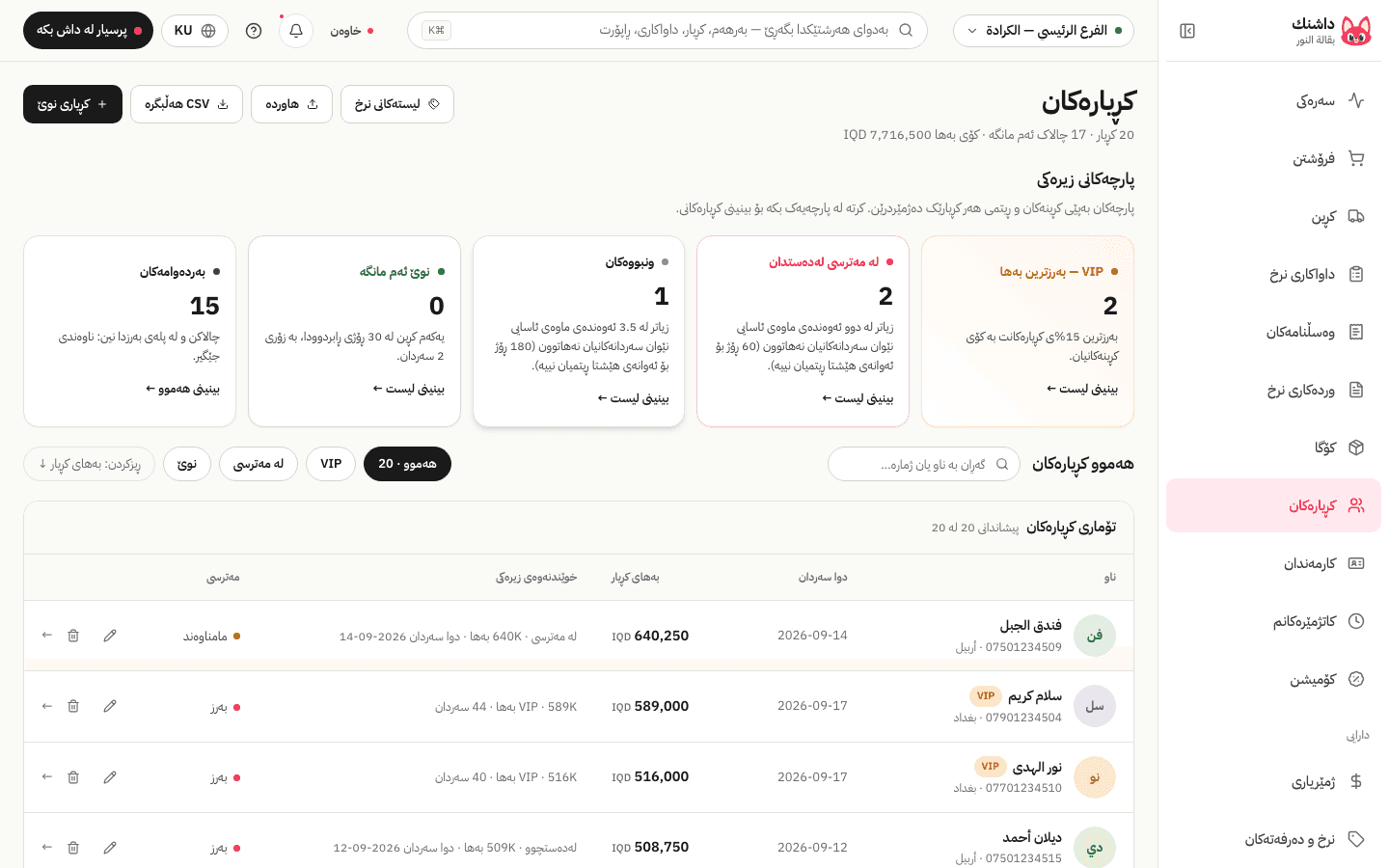Open KU language selector
Viewport: 1389px width, 868px height.
click(x=195, y=31)
